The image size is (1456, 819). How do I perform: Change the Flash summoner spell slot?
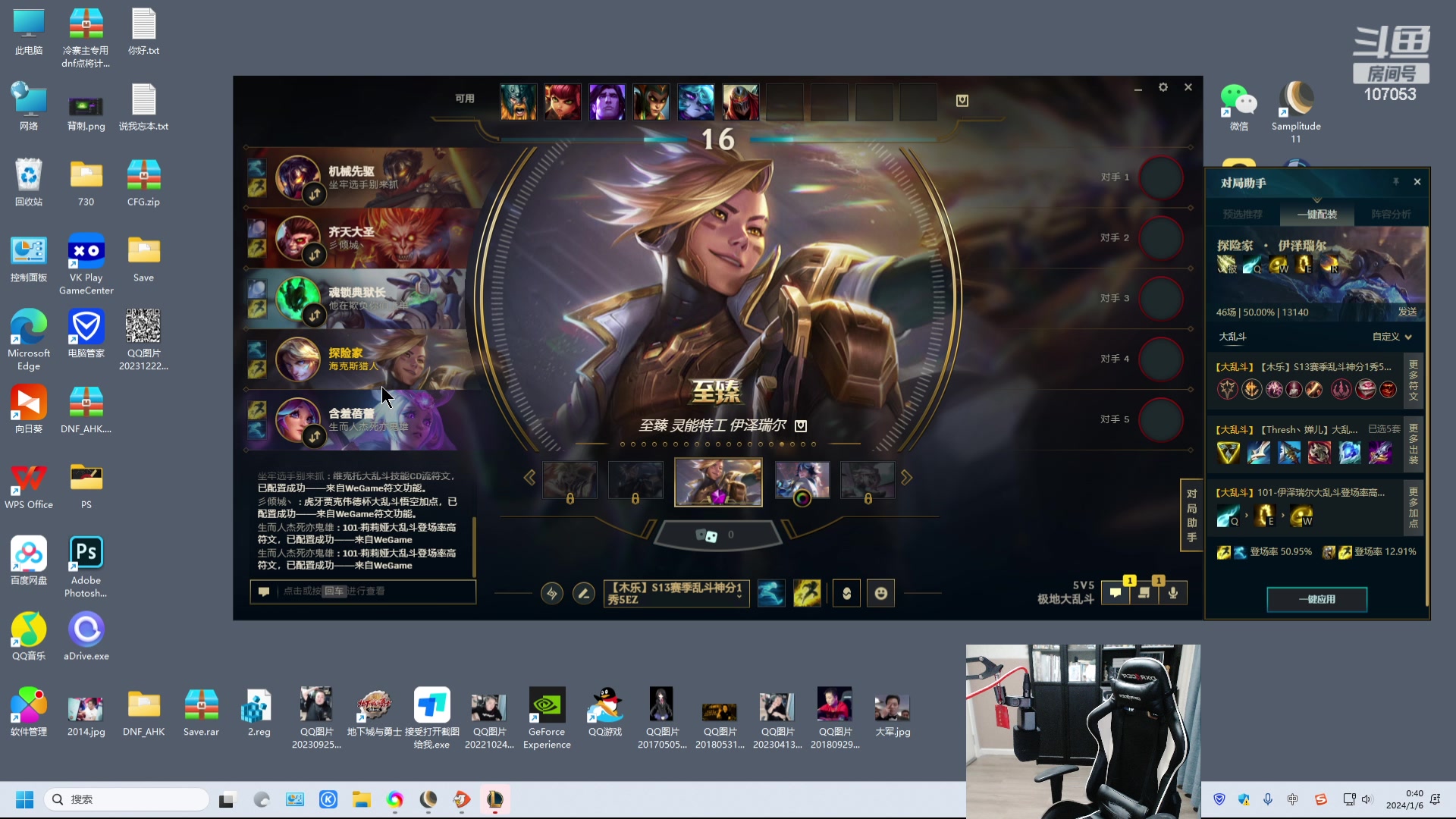coord(807,593)
